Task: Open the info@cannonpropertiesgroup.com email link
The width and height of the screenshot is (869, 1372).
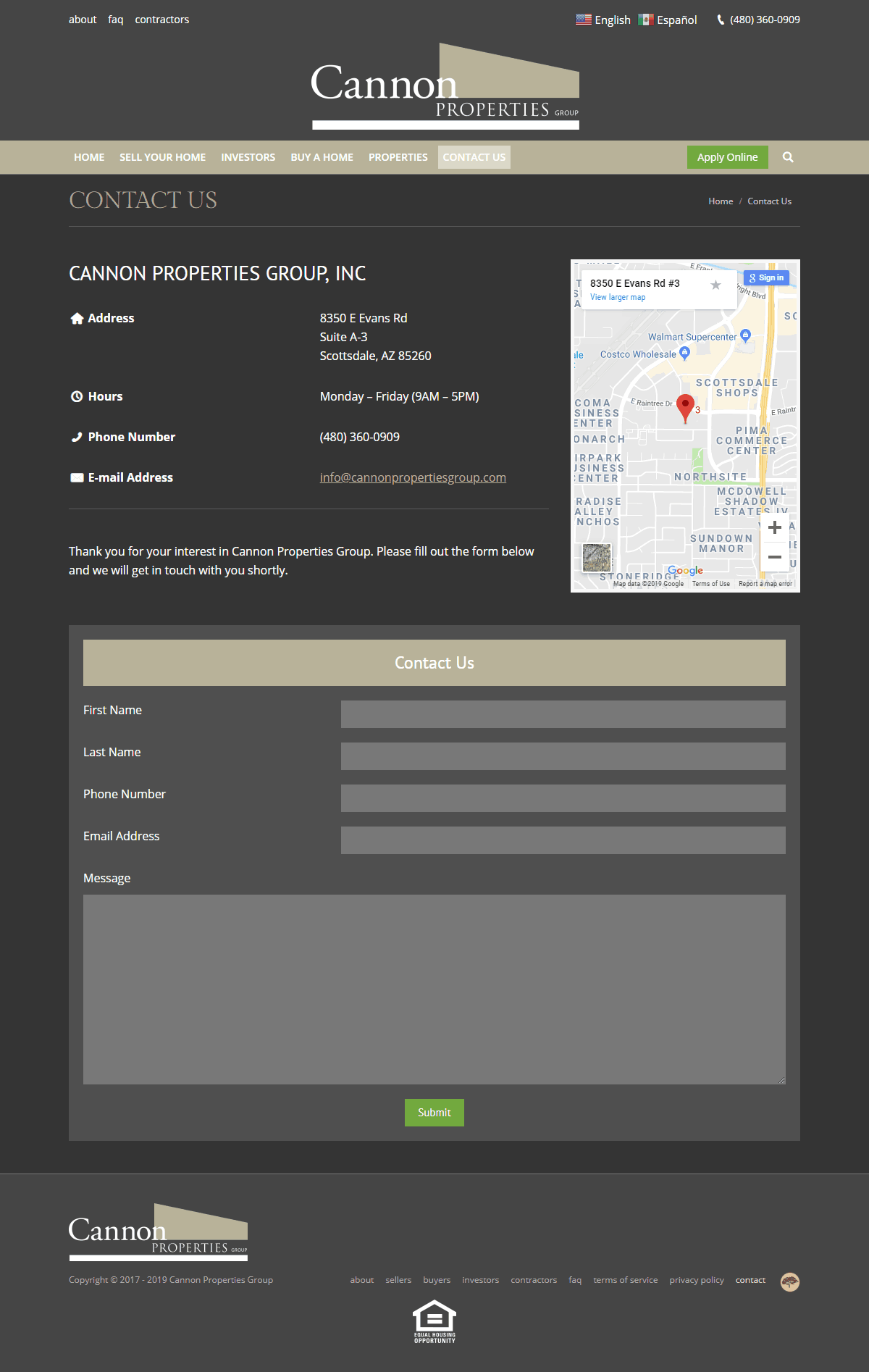Action: [x=413, y=477]
